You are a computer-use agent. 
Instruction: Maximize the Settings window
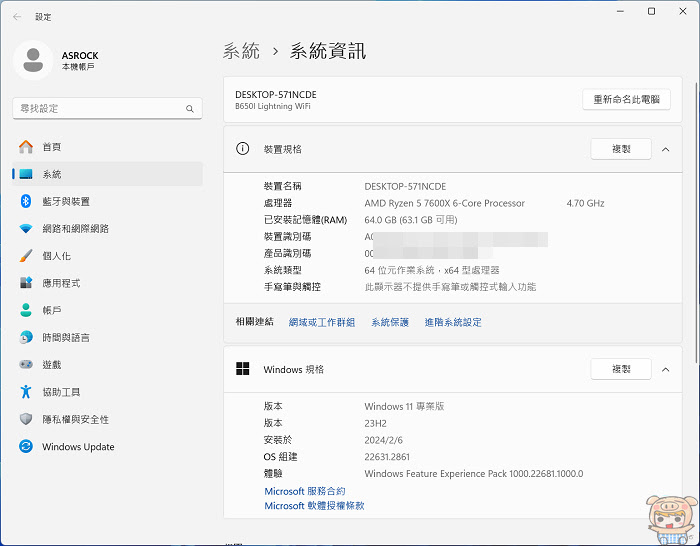click(x=651, y=11)
